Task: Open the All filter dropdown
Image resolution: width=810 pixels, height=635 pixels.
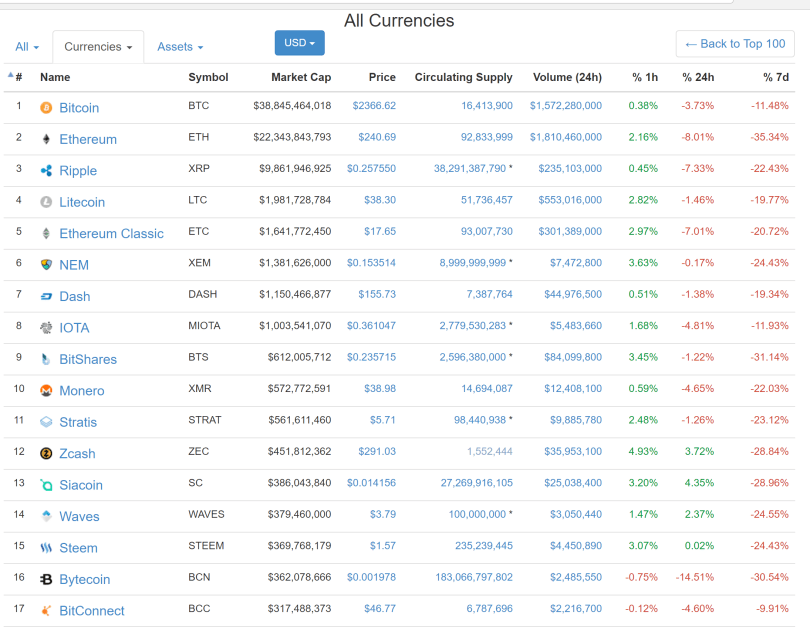Action: click(x=27, y=47)
